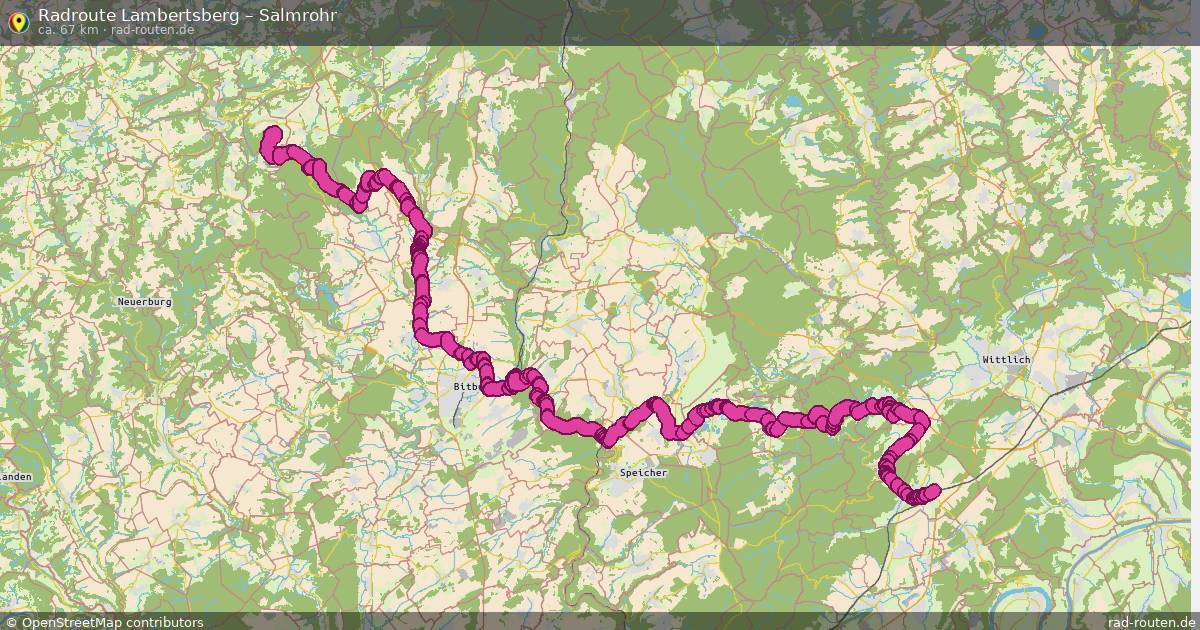Click the Bitburg town label on the map
The height and width of the screenshot is (630, 1200).
[x=468, y=385]
